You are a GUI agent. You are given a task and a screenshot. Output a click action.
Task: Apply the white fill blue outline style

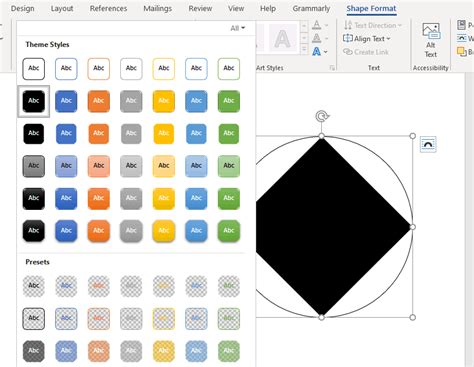pos(66,69)
